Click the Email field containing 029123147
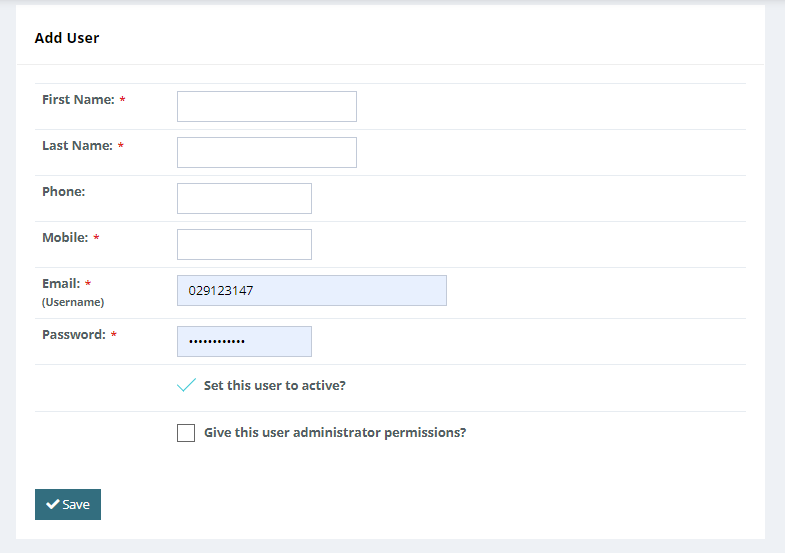This screenshot has width=785, height=553. tap(311, 290)
